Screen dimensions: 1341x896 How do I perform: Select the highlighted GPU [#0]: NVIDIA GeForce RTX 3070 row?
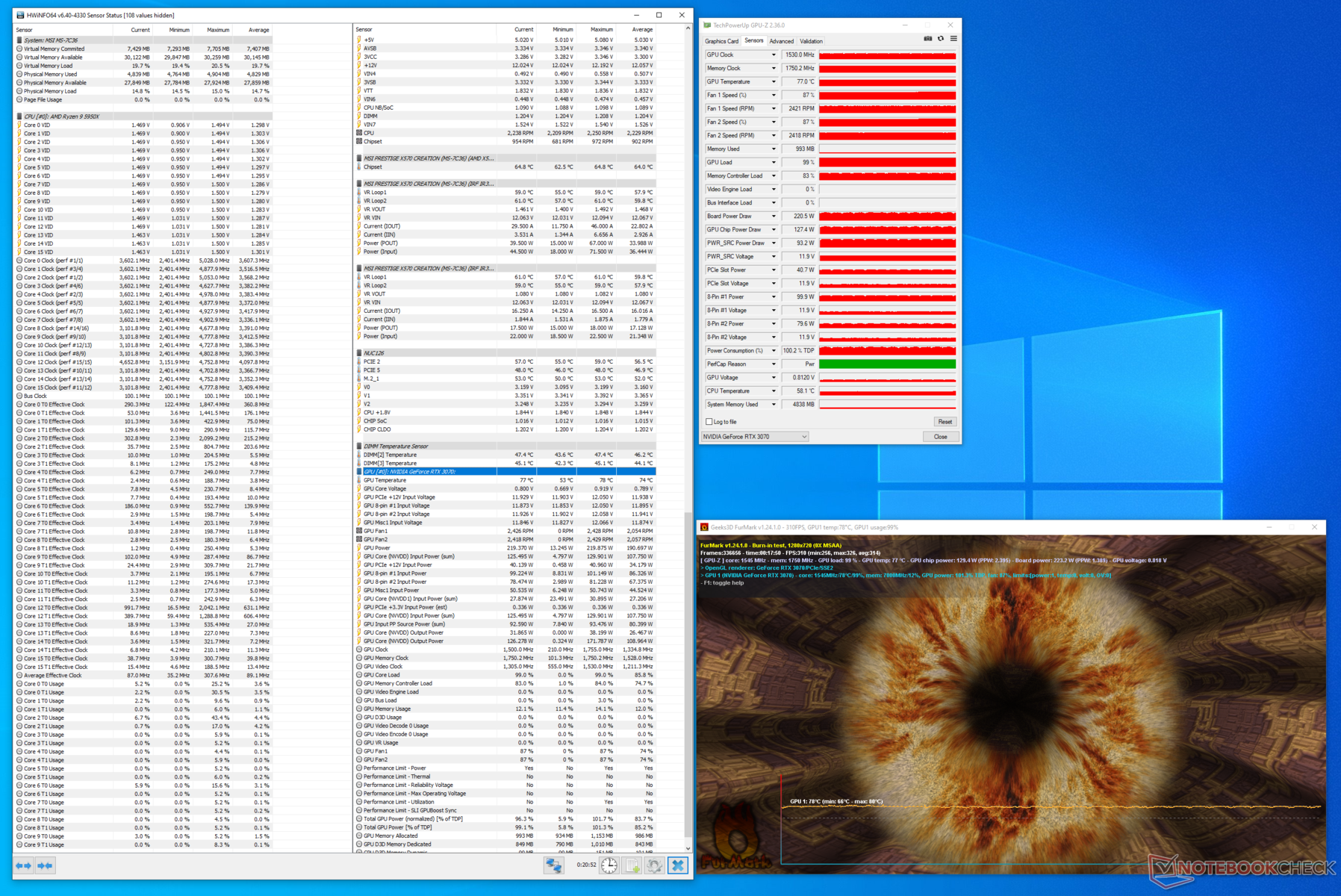[x=505, y=472]
